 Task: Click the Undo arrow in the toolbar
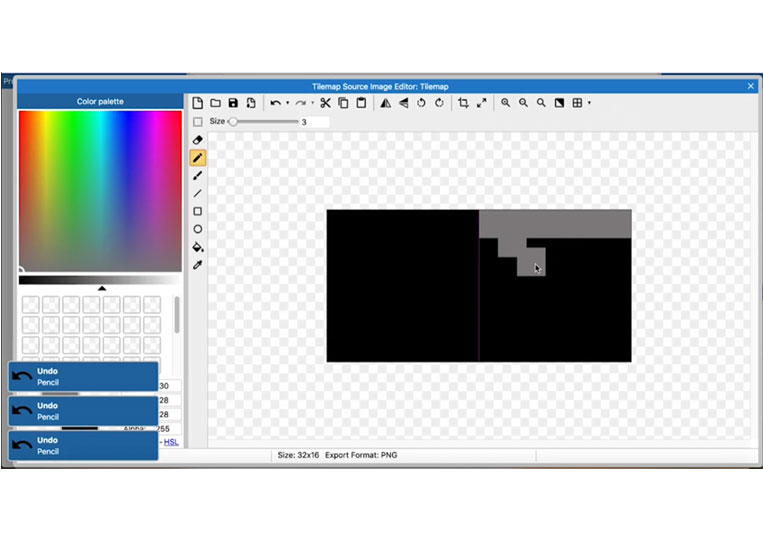275,103
